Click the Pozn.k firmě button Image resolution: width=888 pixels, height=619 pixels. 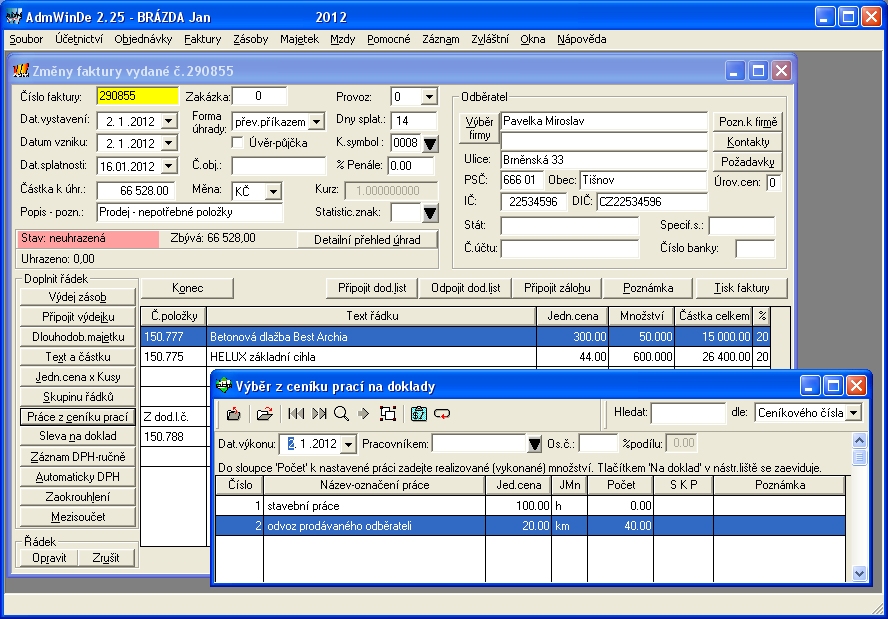748,122
